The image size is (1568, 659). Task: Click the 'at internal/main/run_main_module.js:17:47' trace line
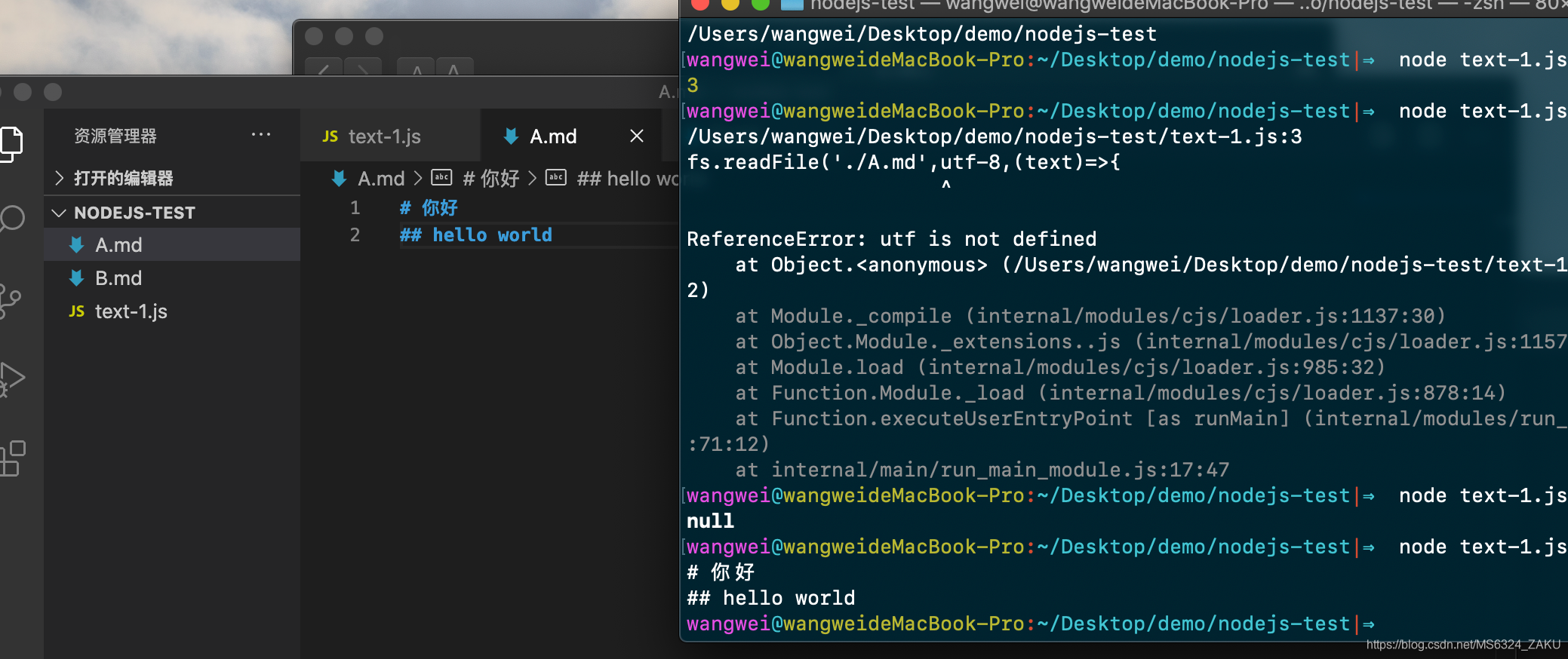pos(982,470)
